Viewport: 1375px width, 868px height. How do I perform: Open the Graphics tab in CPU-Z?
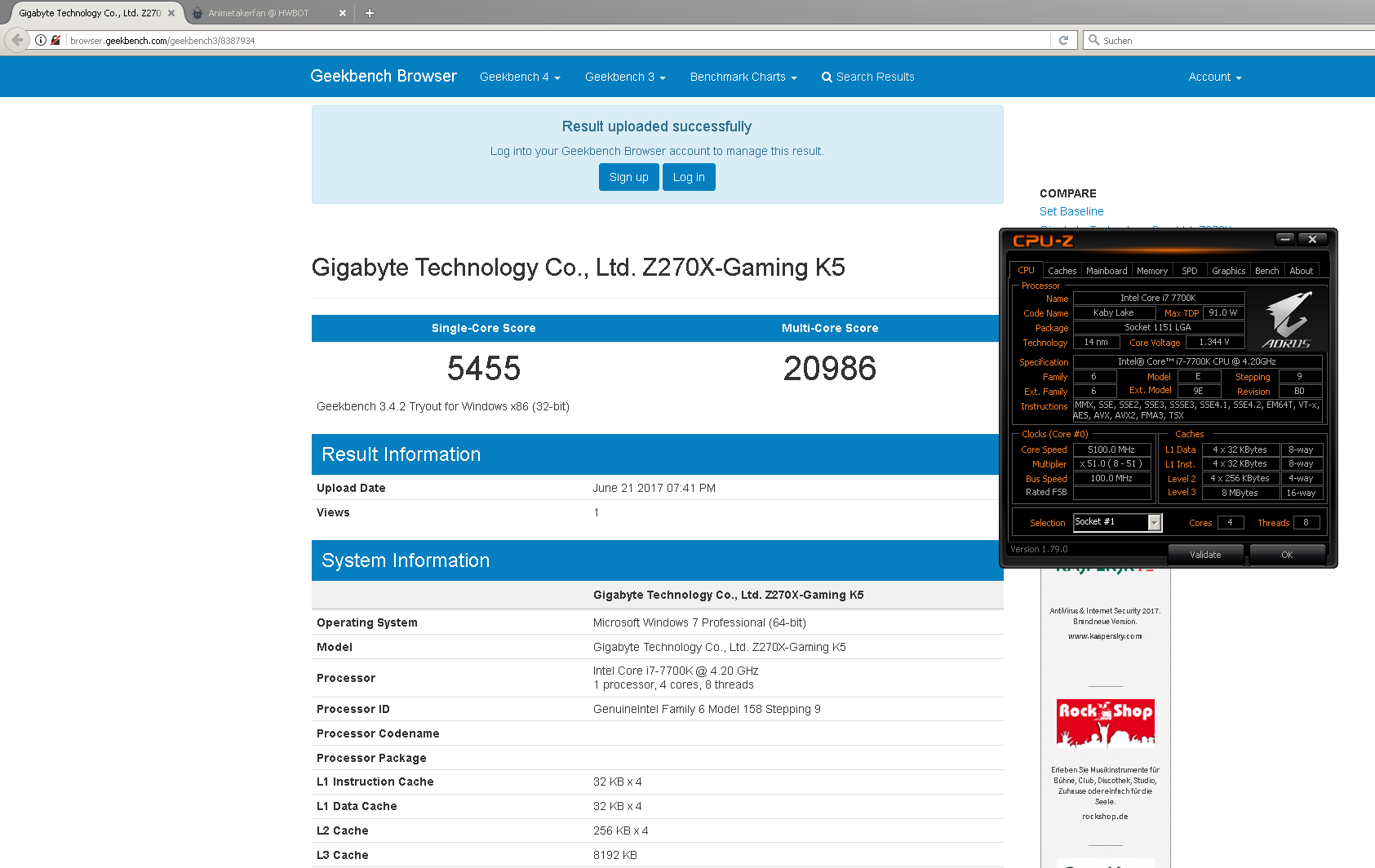coord(1228,271)
